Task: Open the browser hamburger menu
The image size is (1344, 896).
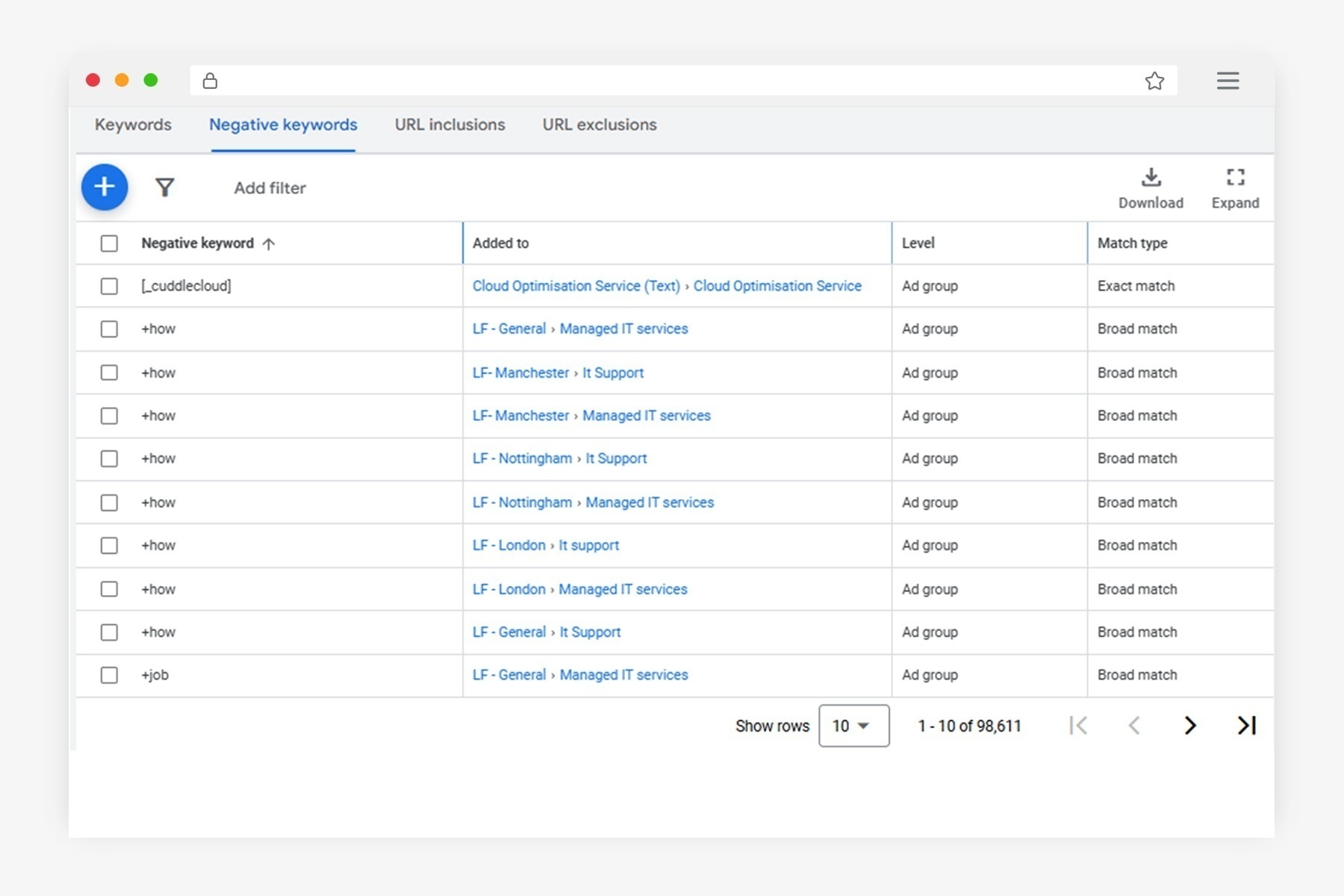Action: point(1228,81)
